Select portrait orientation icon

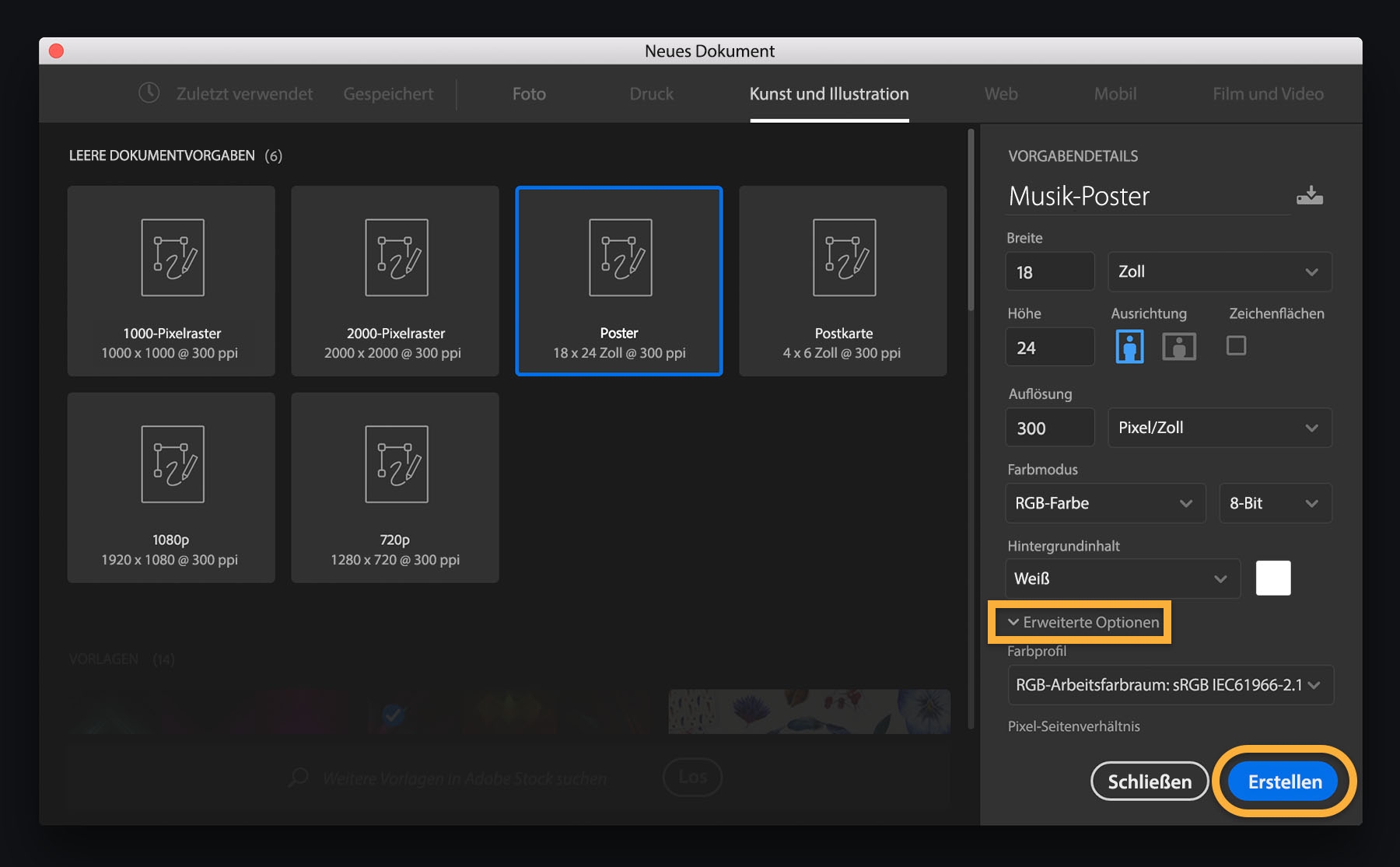(x=1129, y=346)
